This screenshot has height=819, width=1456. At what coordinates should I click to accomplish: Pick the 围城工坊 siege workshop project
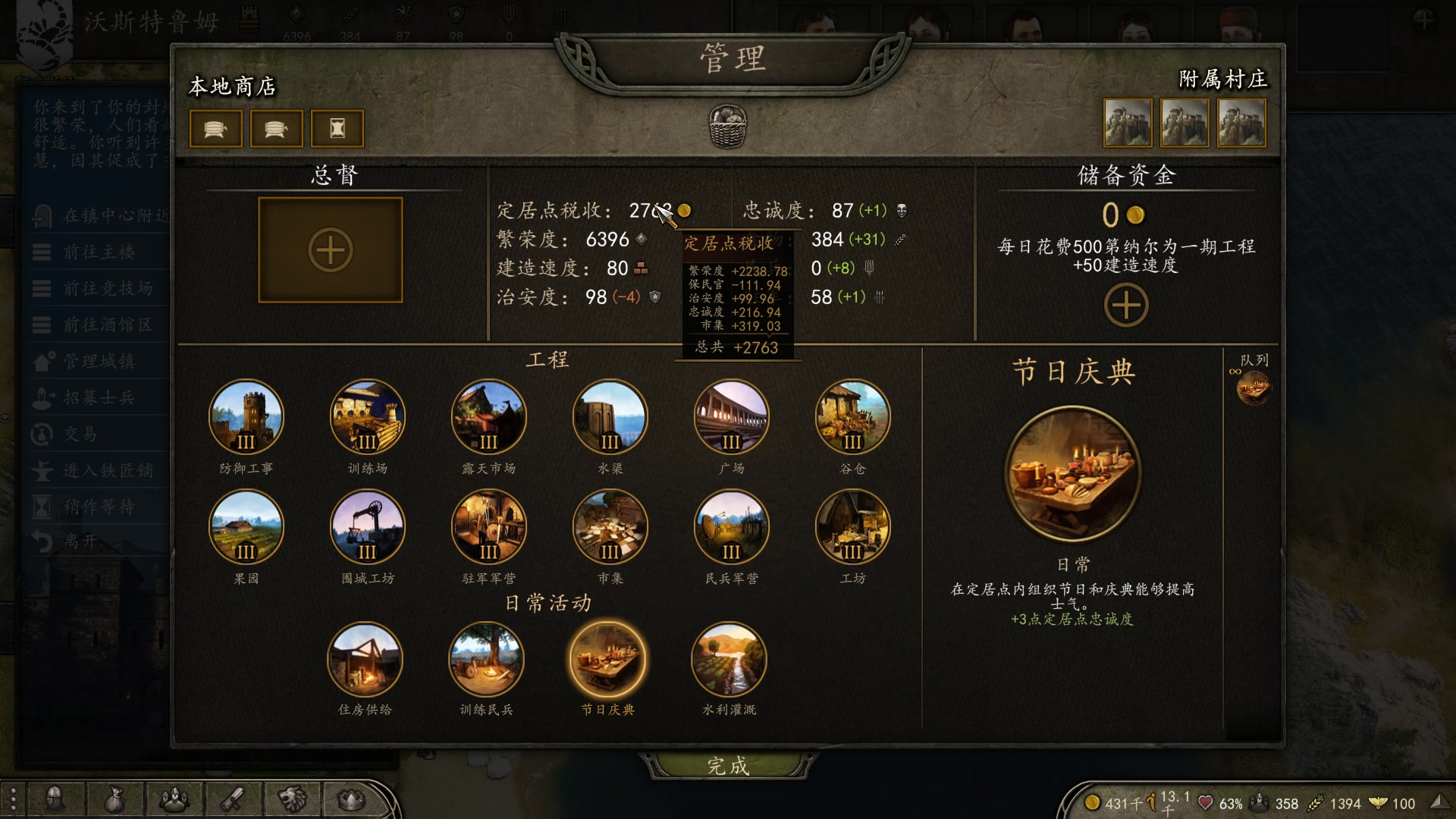tap(368, 527)
